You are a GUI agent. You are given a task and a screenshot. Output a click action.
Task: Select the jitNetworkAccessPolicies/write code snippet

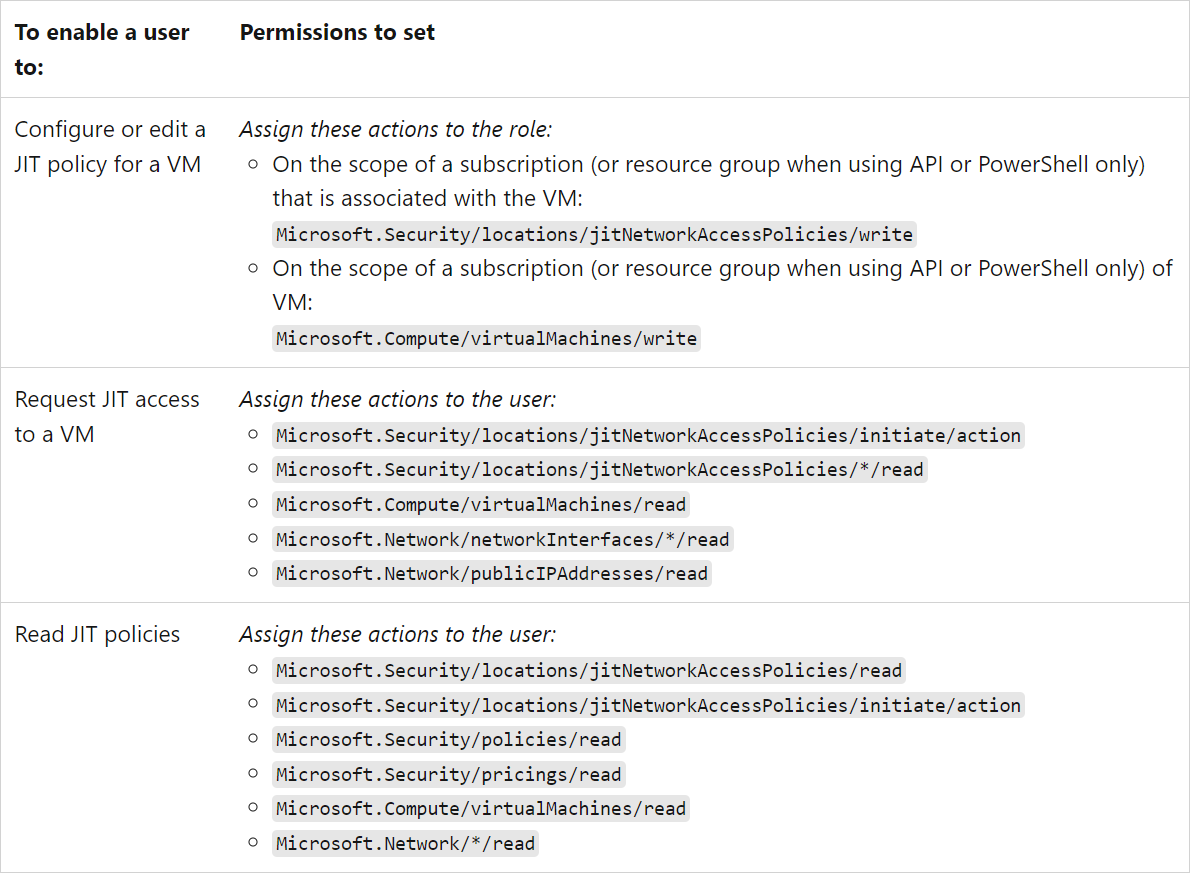[594, 235]
